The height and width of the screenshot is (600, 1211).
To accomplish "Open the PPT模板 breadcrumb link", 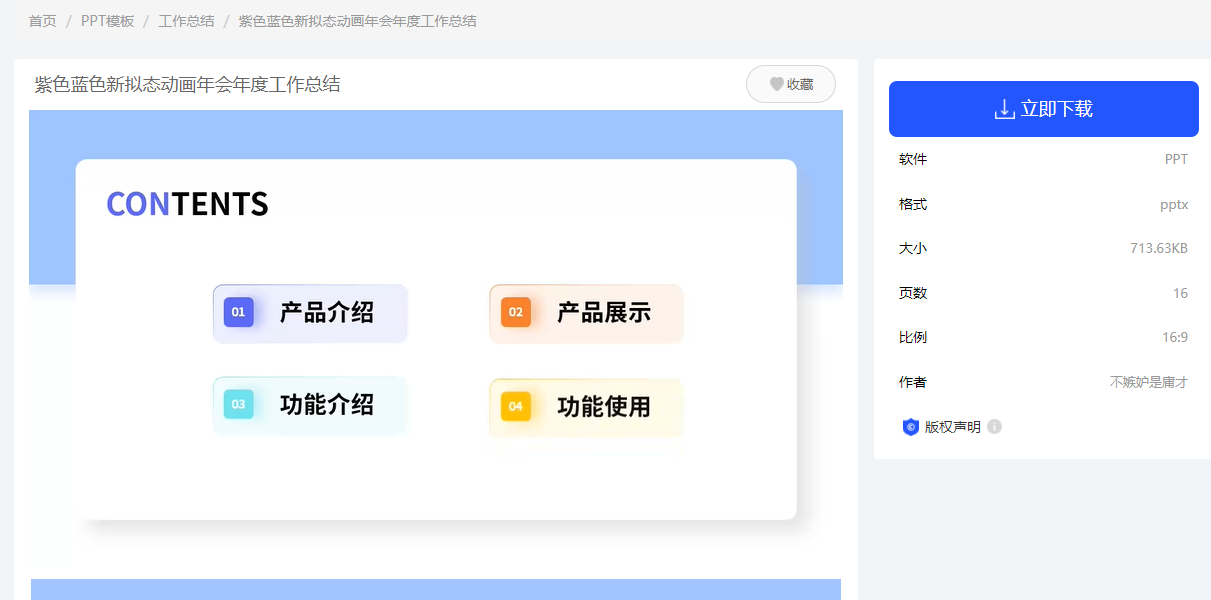I will (107, 21).
